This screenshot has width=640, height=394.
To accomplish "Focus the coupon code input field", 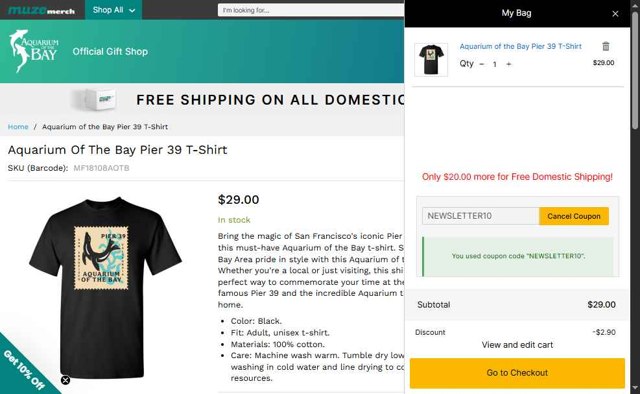I will 481,216.
